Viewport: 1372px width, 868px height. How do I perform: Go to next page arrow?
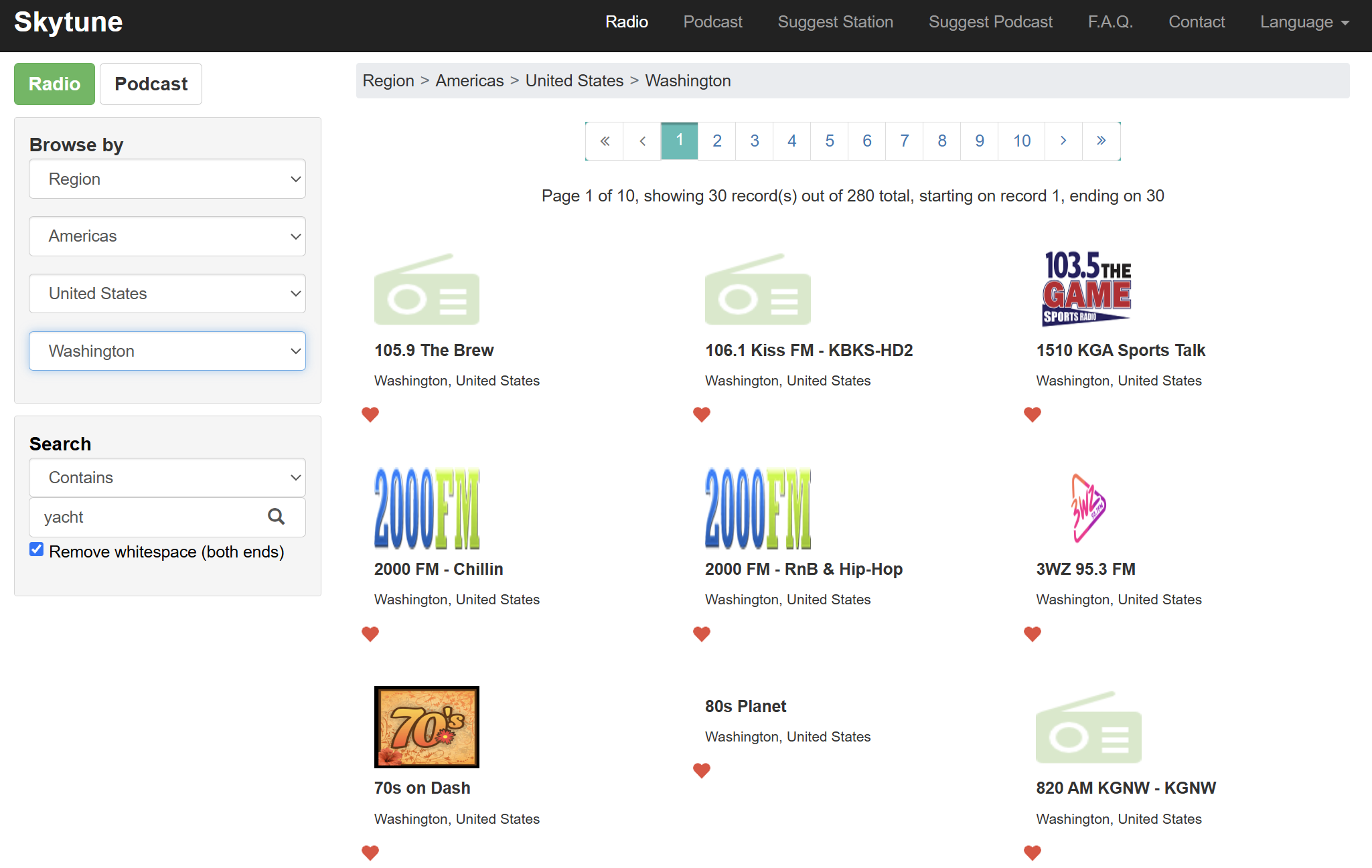pyautogui.click(x=1063, y=141)
